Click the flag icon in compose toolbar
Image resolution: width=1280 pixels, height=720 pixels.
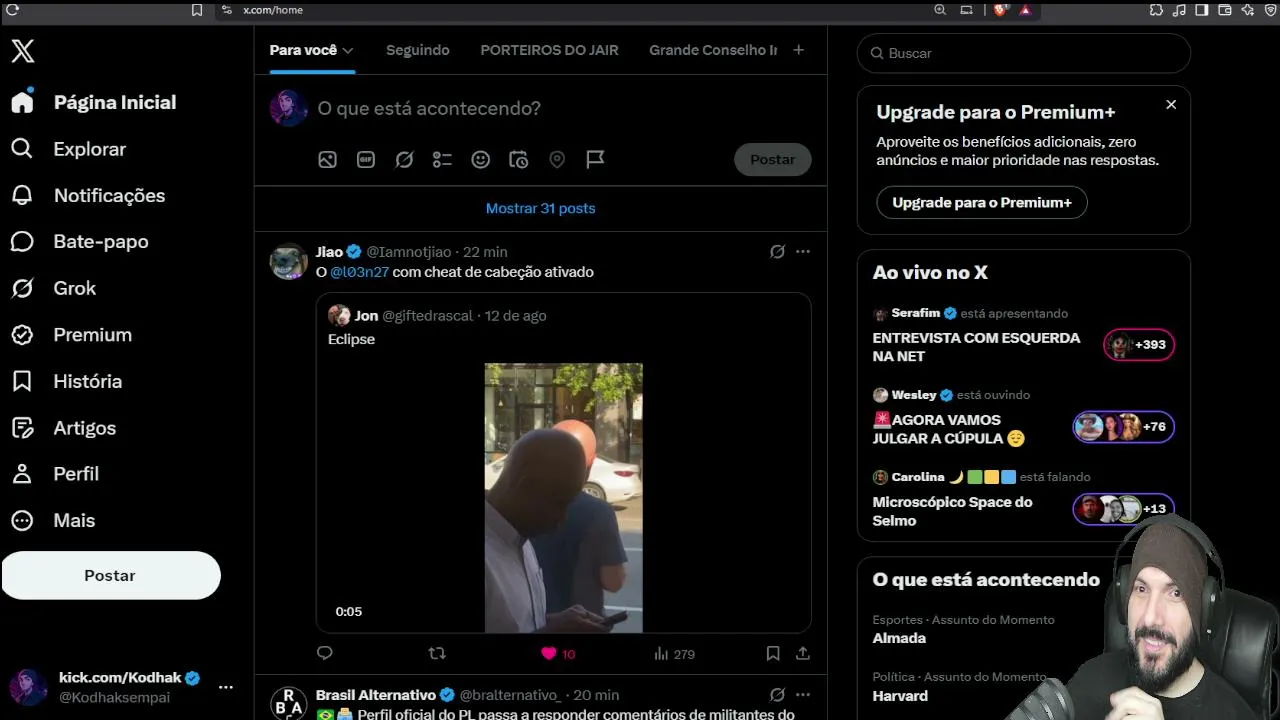(x=595, y=159)
